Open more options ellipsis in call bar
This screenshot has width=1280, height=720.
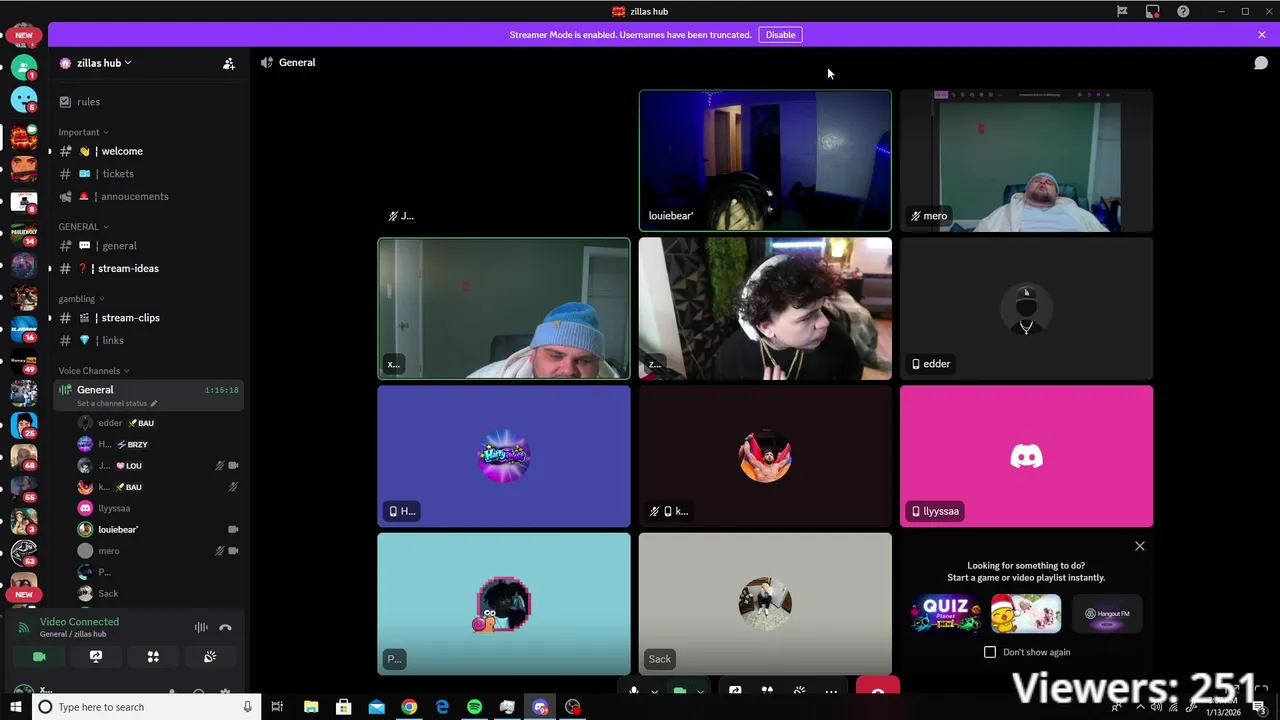pos(831,690)
